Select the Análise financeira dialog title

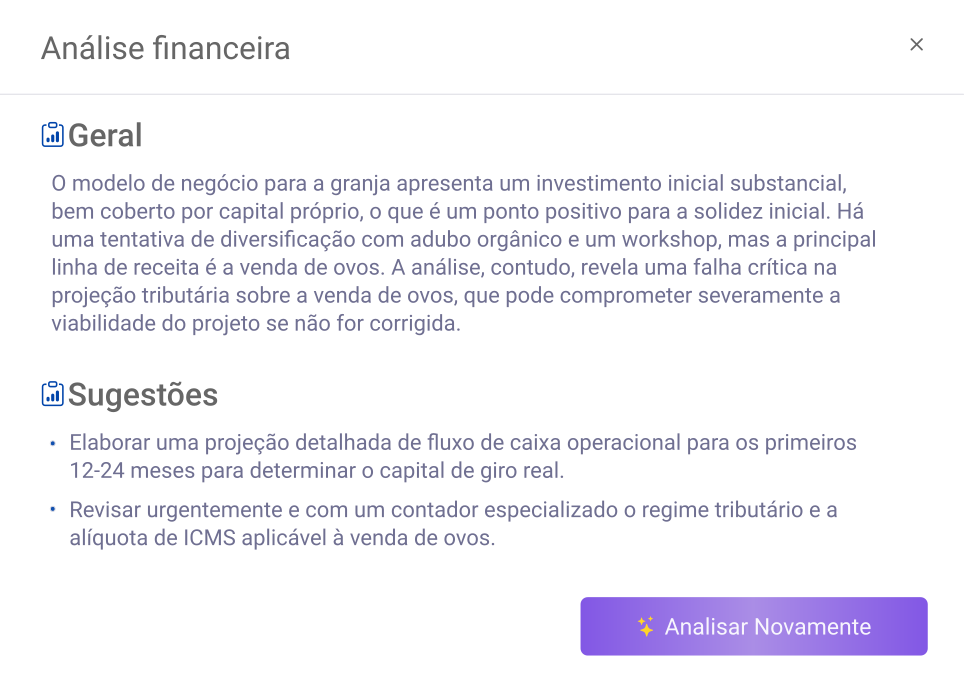[166, 47]
